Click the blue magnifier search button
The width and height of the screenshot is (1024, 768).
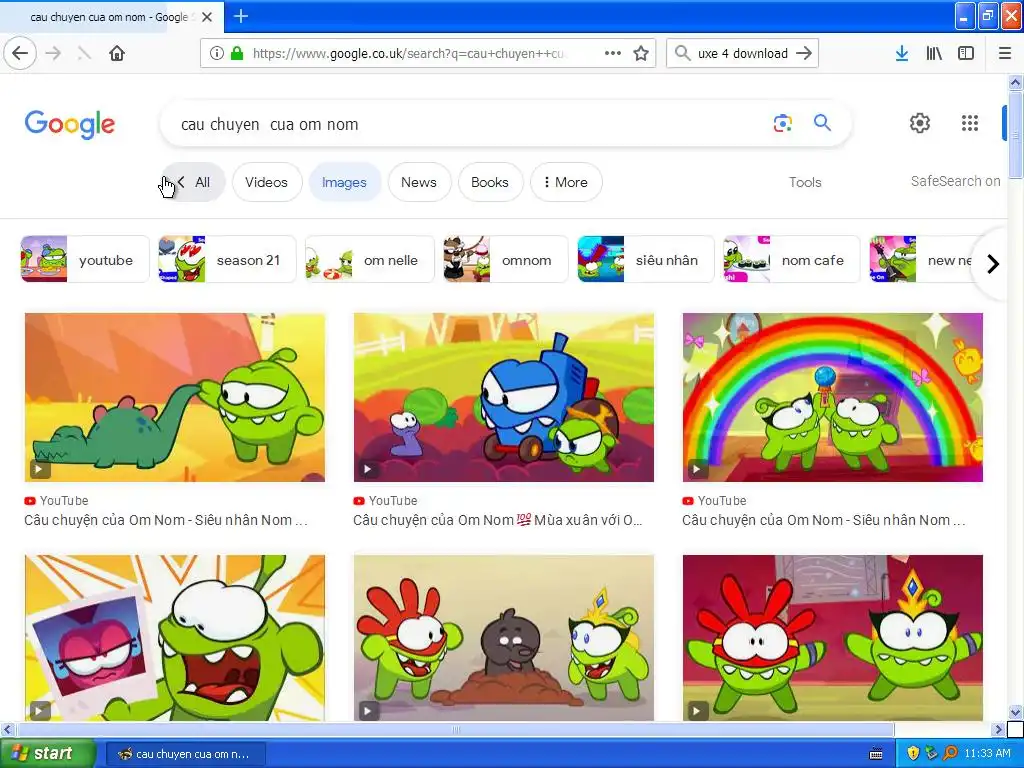(822, 122)
